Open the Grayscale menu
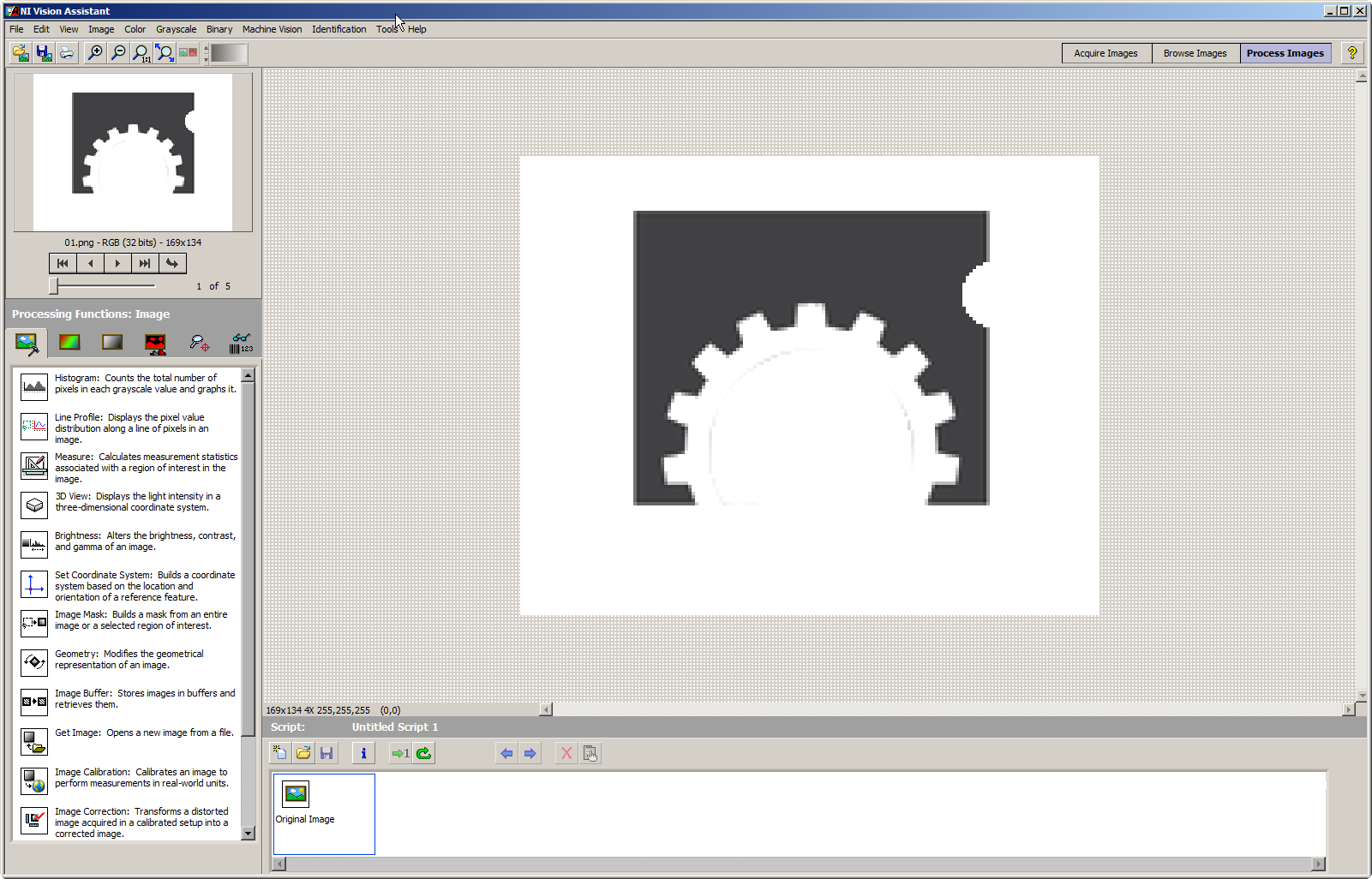1372x879 pixels. click(x=176, y=29)
